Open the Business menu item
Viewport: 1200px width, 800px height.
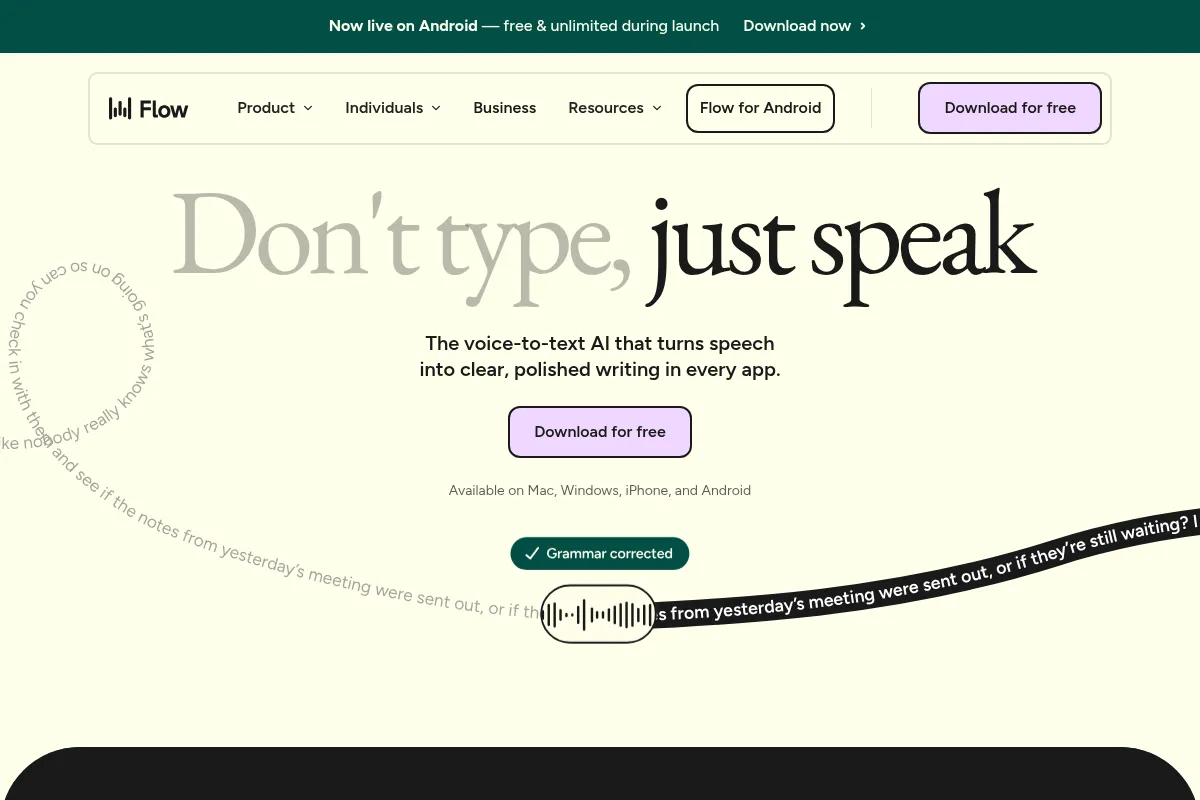(x=505, y=108)
